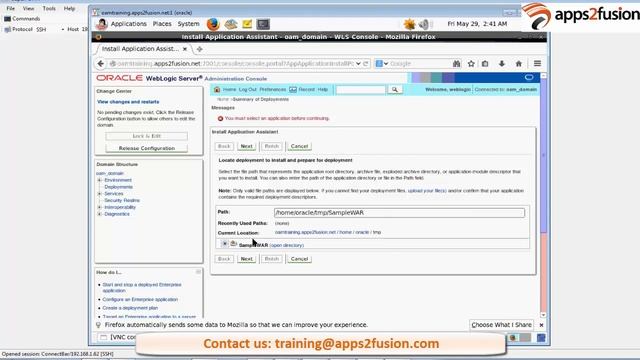Open a new Firefox tab with plus
Viewport: 640px width, 360px height.
[x=199, y=49]
